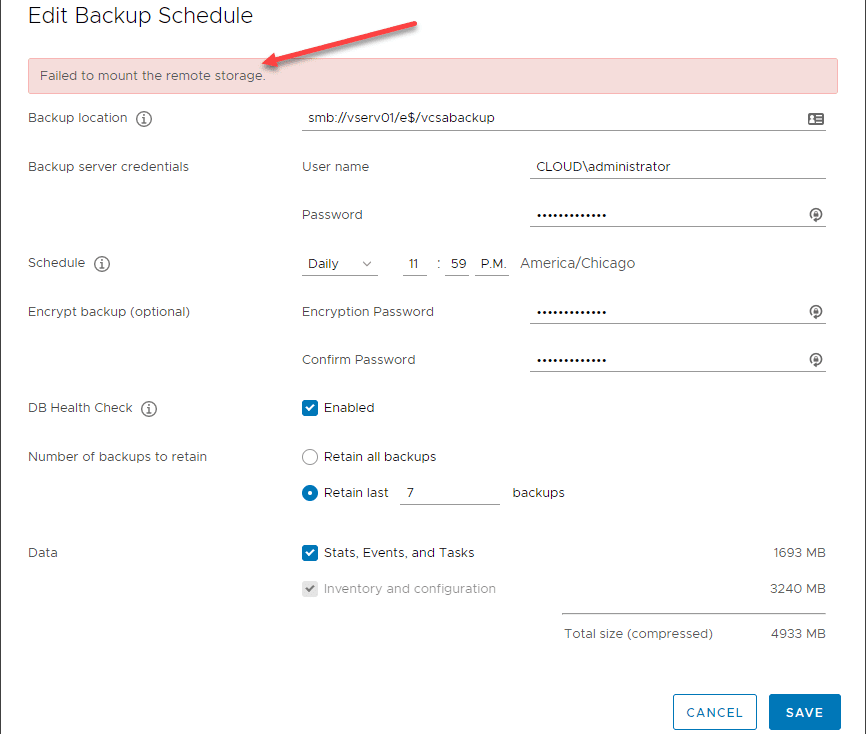Click the Retain last count field showing 7

449,493
